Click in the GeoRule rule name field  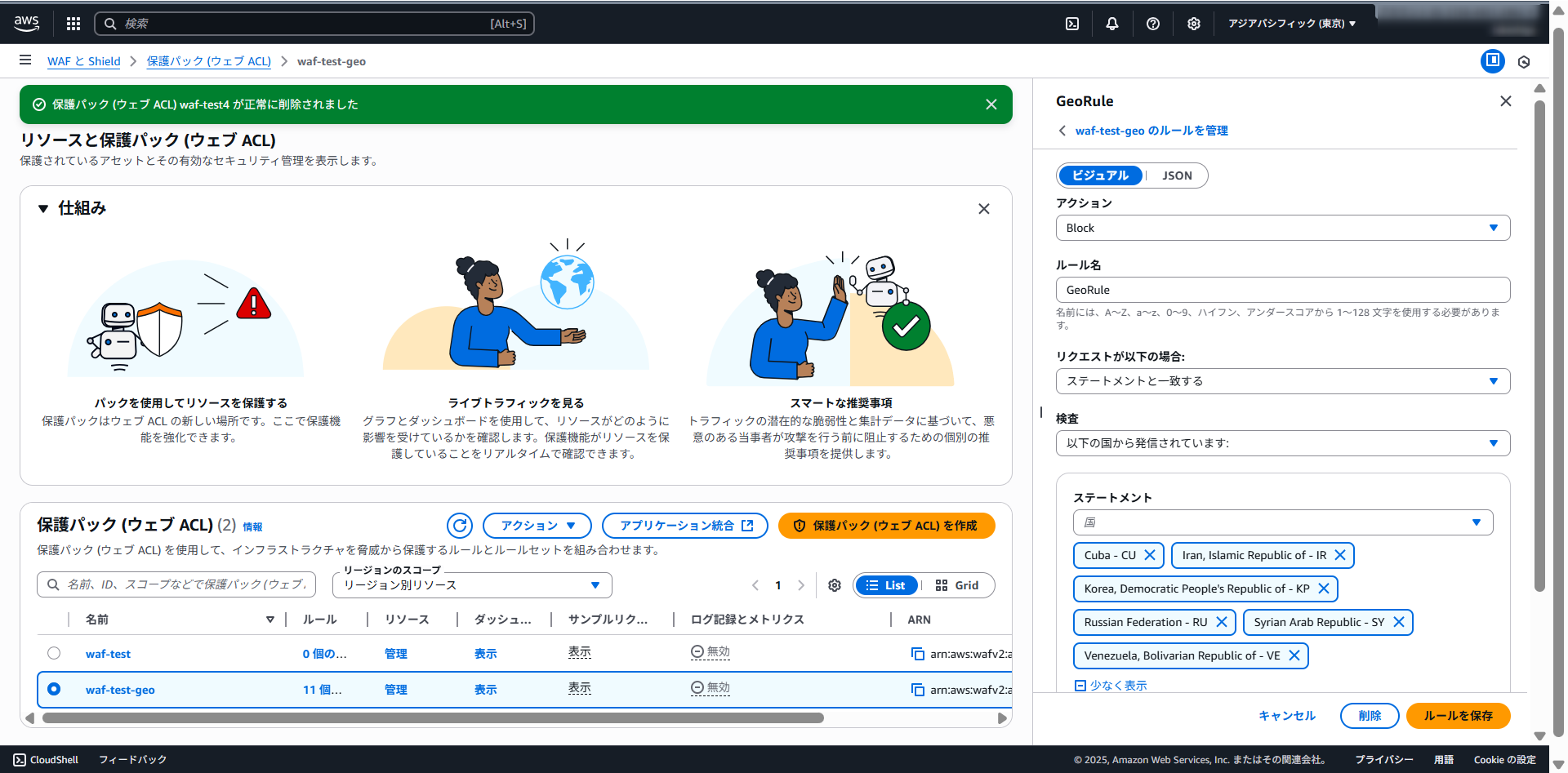(x=1282, y=290)
